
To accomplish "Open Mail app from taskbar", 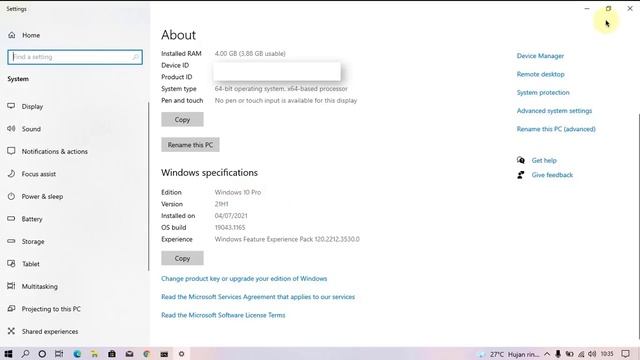I will click(129, 354).
